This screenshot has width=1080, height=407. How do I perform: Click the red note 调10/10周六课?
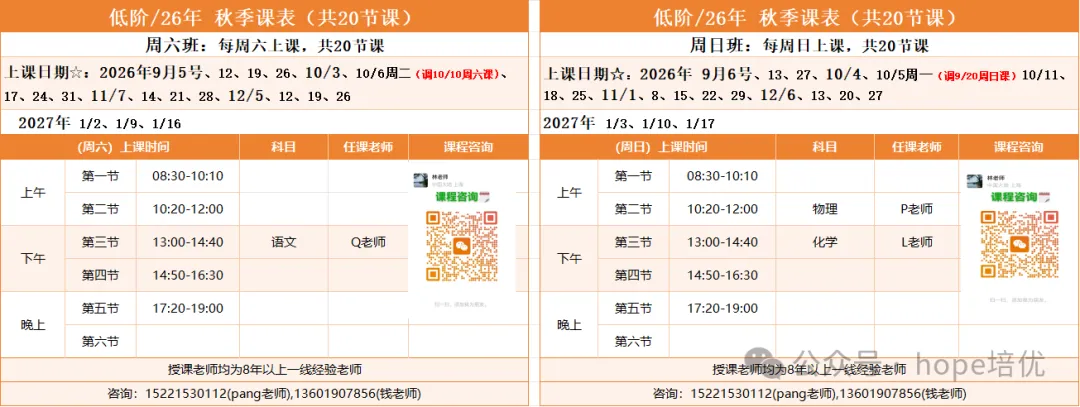457,74
